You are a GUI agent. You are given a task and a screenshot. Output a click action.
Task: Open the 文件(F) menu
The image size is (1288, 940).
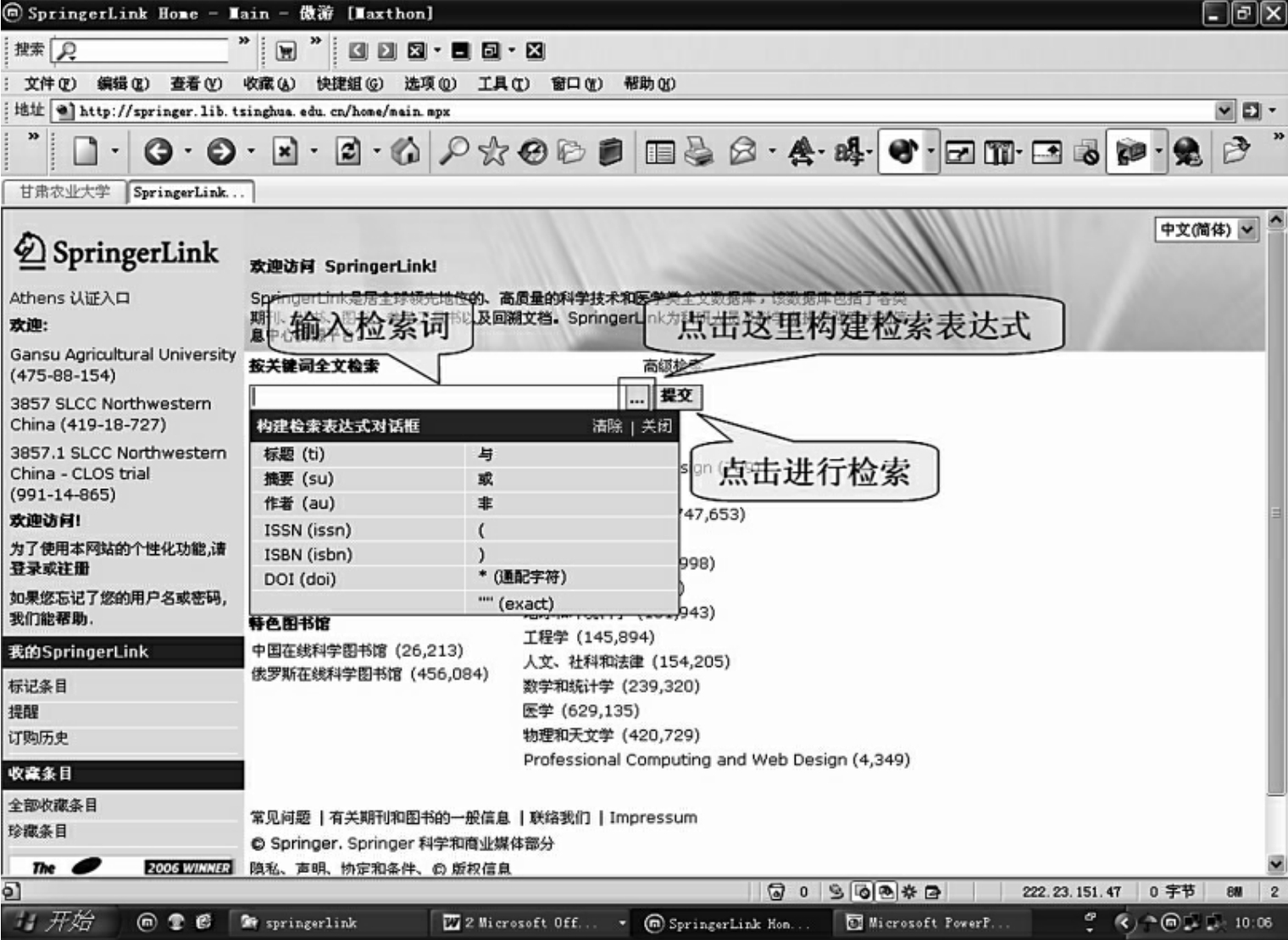click(50, 83)
